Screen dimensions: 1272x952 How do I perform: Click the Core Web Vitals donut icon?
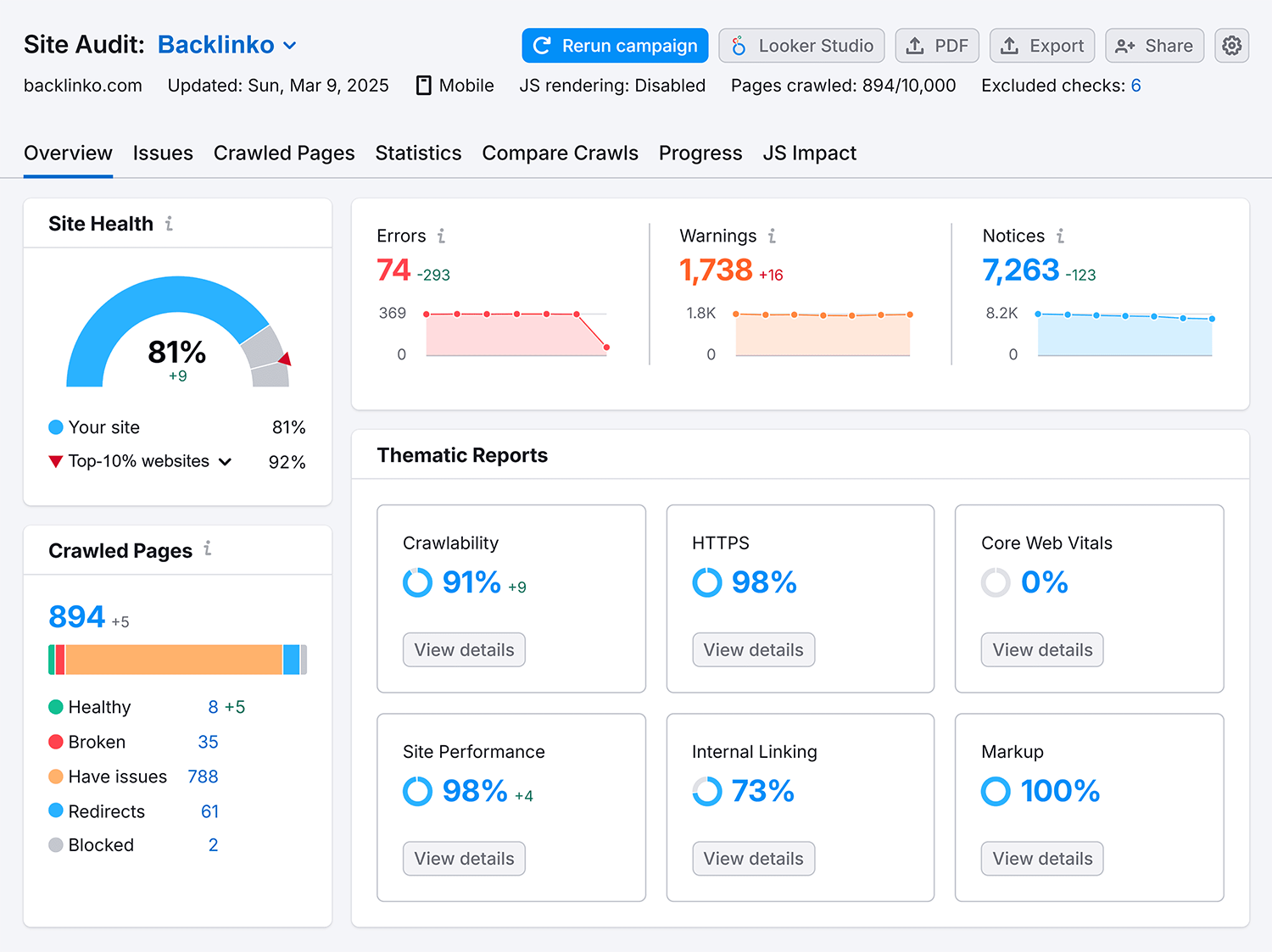(996, 582)
